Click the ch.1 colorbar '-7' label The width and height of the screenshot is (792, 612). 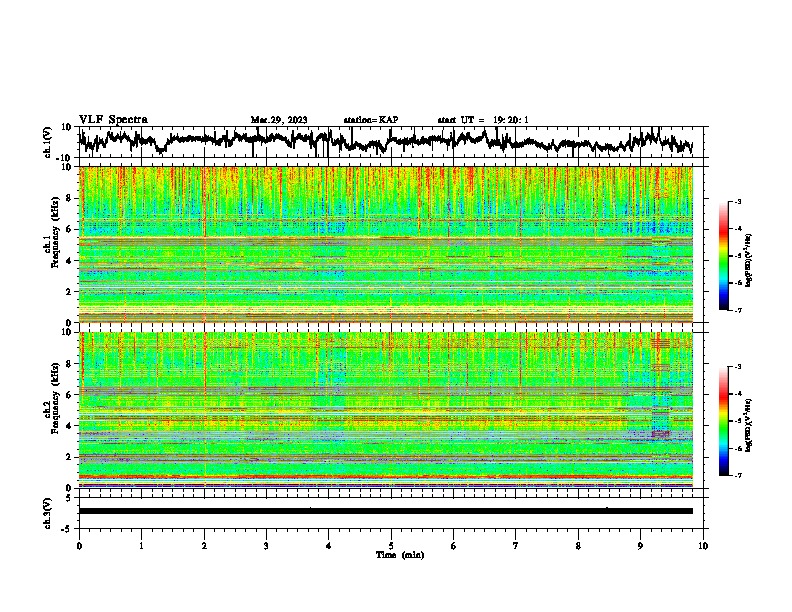tap(737, 310)
